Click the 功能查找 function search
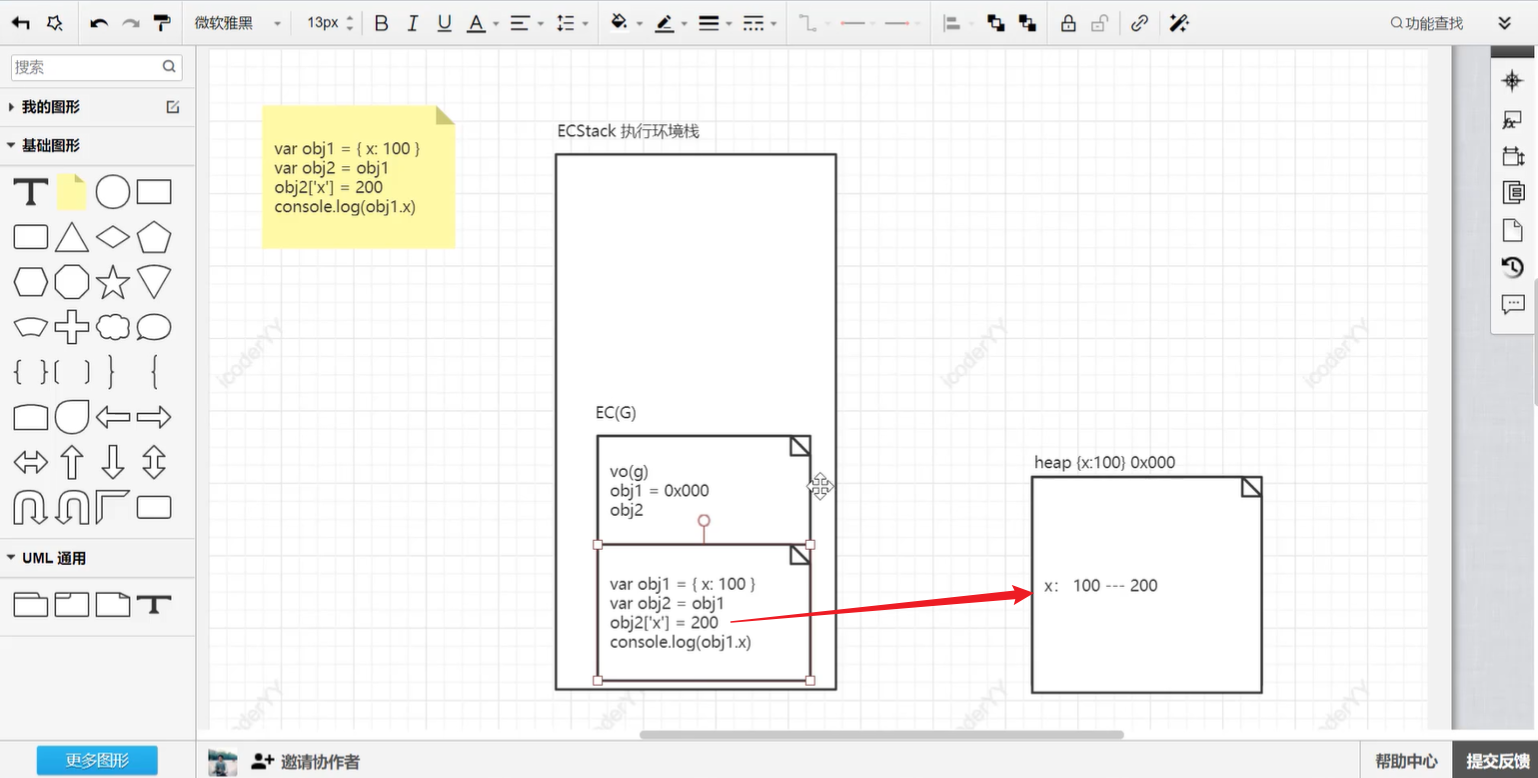This screenshot has height=778, width=1538. click(1427, 23)
